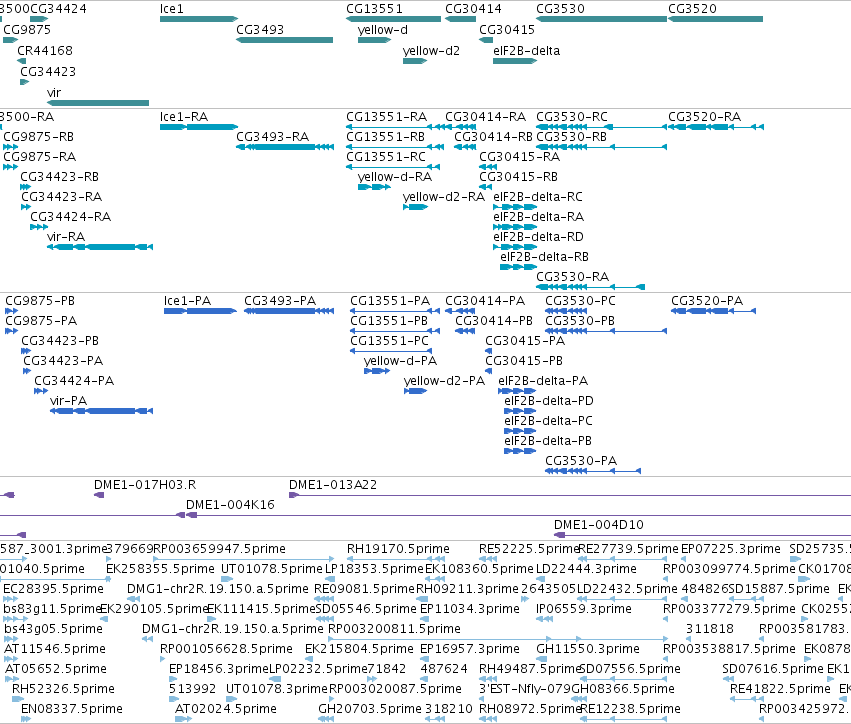The image size is (851, 724).
Task: Select EST label AT11546.5prime
Action: click(x=55, y=650)
